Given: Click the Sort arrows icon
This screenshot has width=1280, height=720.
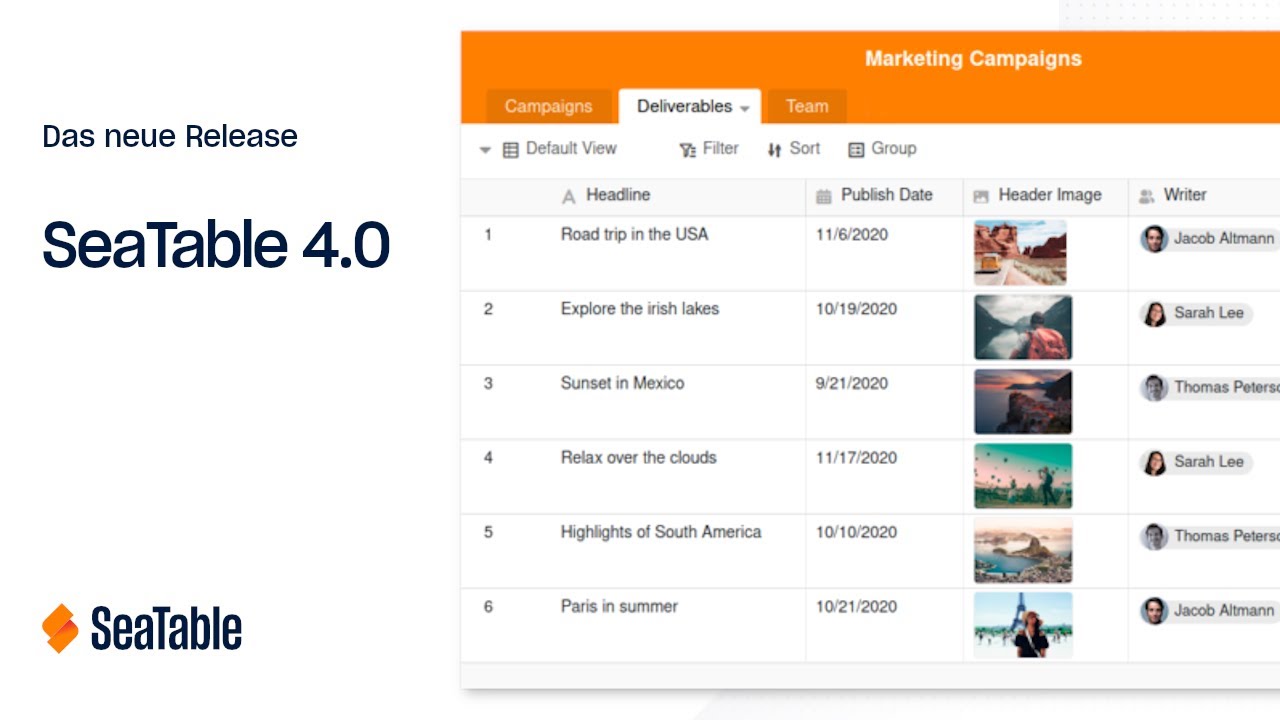Looking at the screenshot, I should click(774, 150).
